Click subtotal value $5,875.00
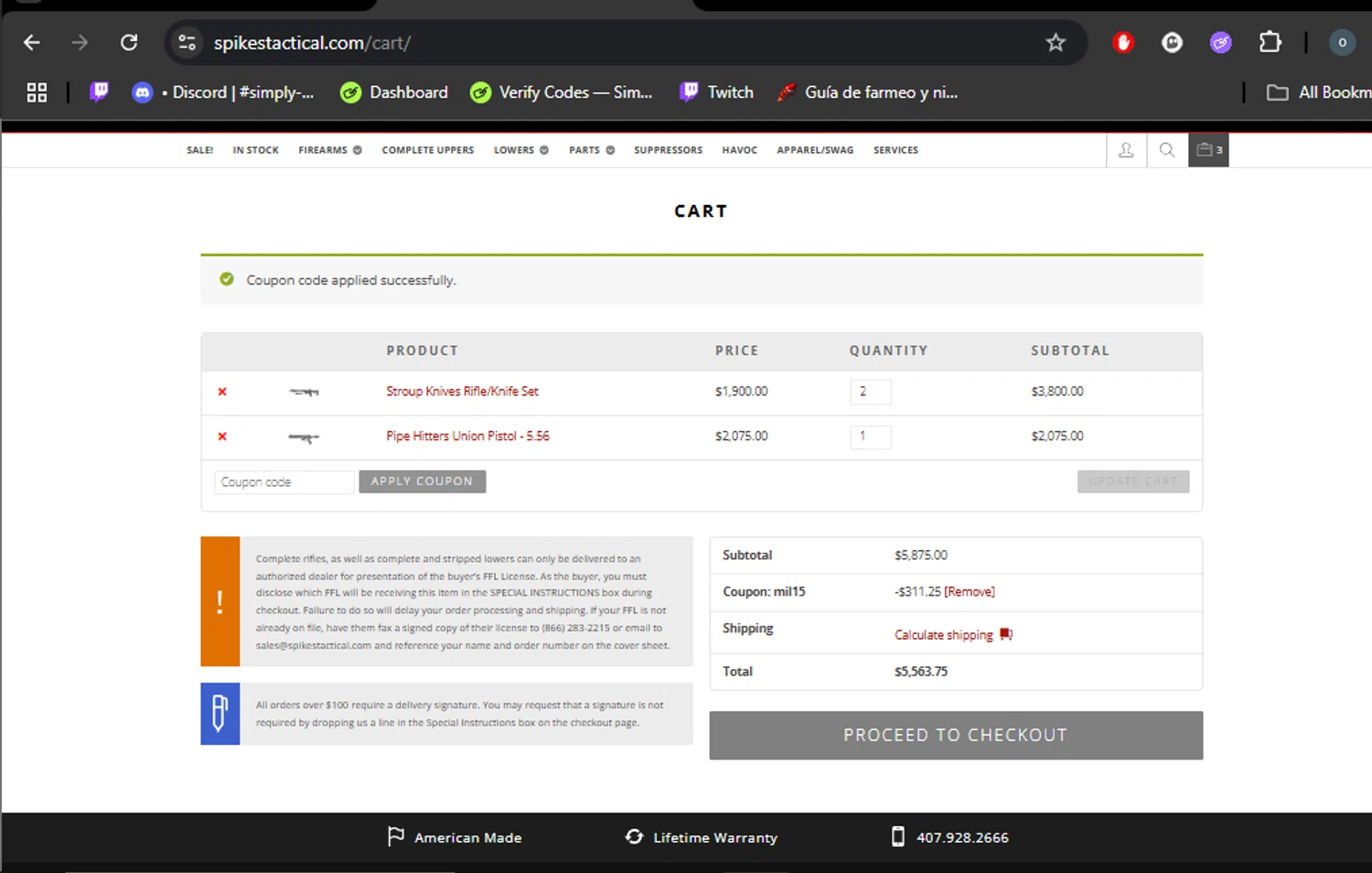This screenshot has width=1372, height=873. [921, 555]
